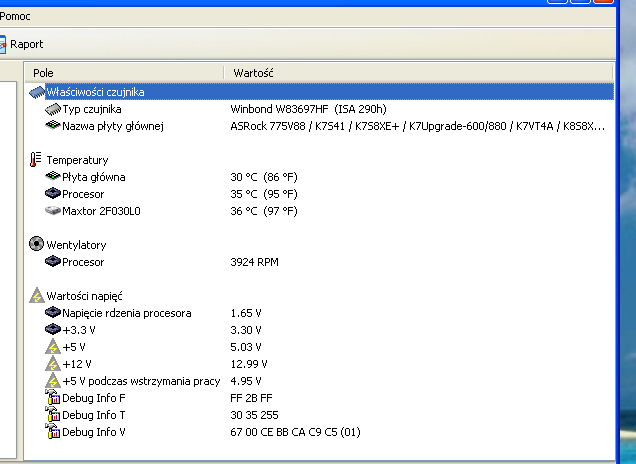Click the ASRock 775V88 motherboard name value
The height and width of the screenshot is (464, 636).
click(x=417, y=126)
